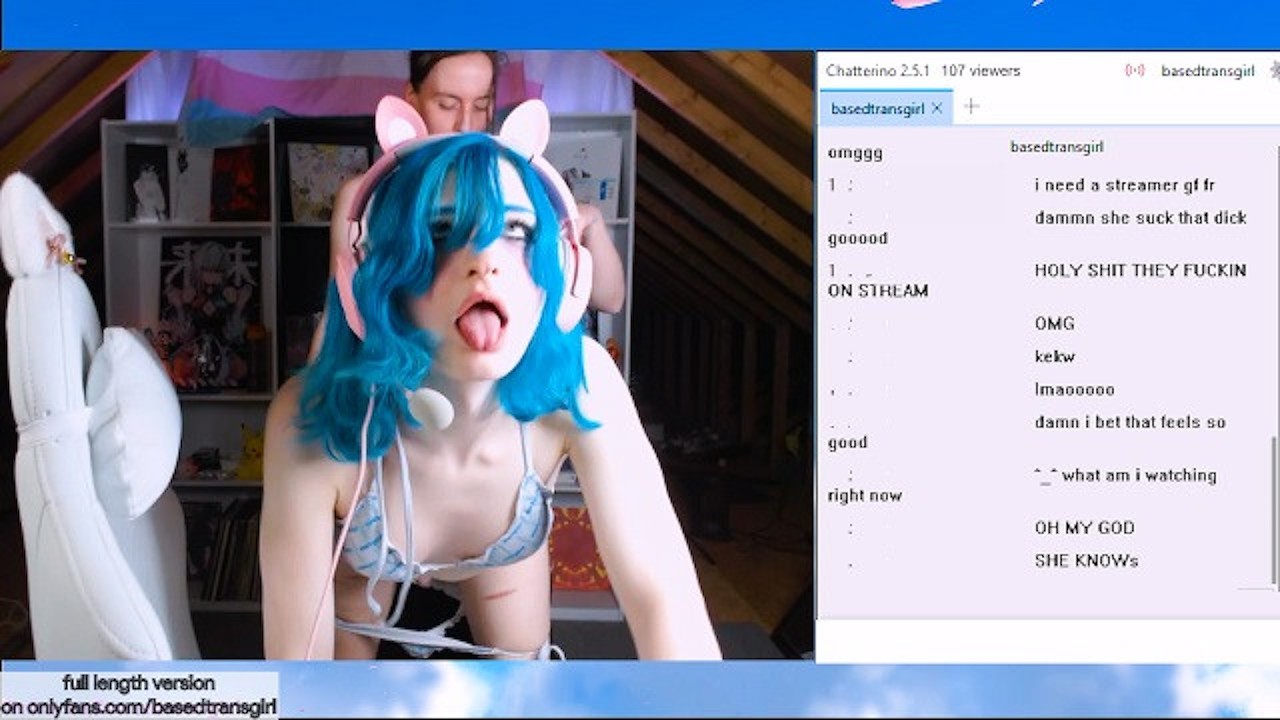Screen dimensions: 1280x720
Task: Select the "i need a streamer gf fr" message
Action: [1124, 185]
